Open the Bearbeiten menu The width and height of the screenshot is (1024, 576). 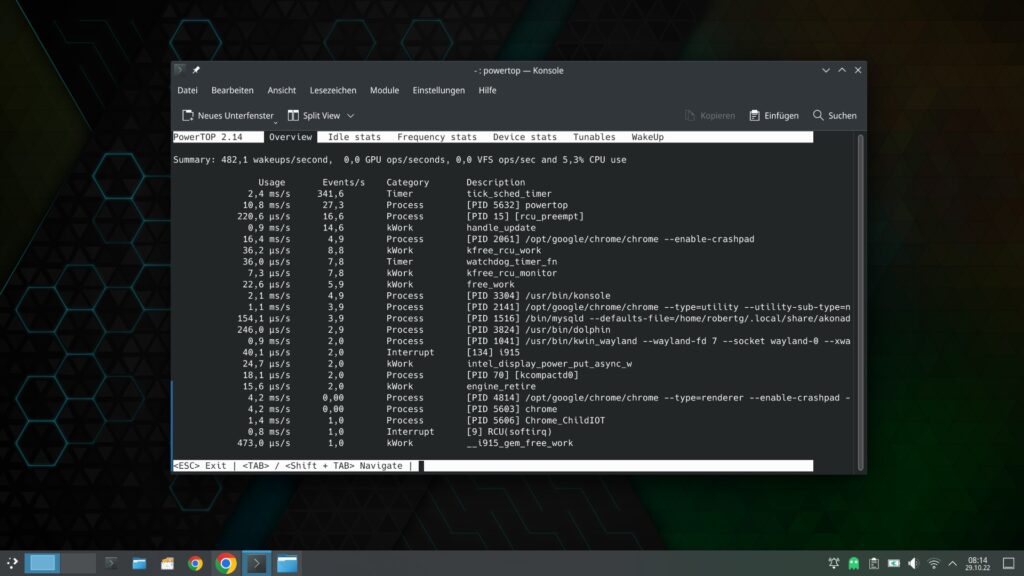click(x=232, y=90)
